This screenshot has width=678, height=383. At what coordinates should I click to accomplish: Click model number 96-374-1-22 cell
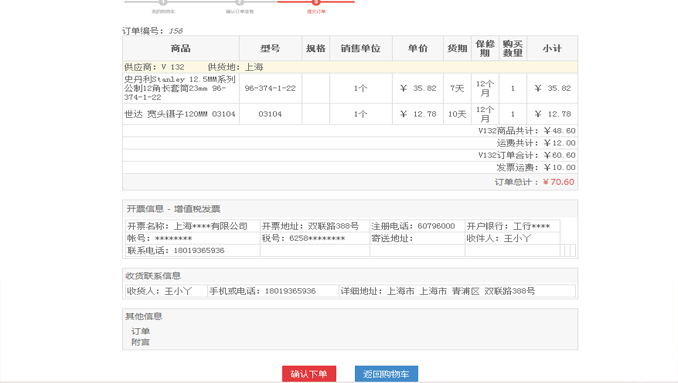pyautogui.click(x=270, y=88)
